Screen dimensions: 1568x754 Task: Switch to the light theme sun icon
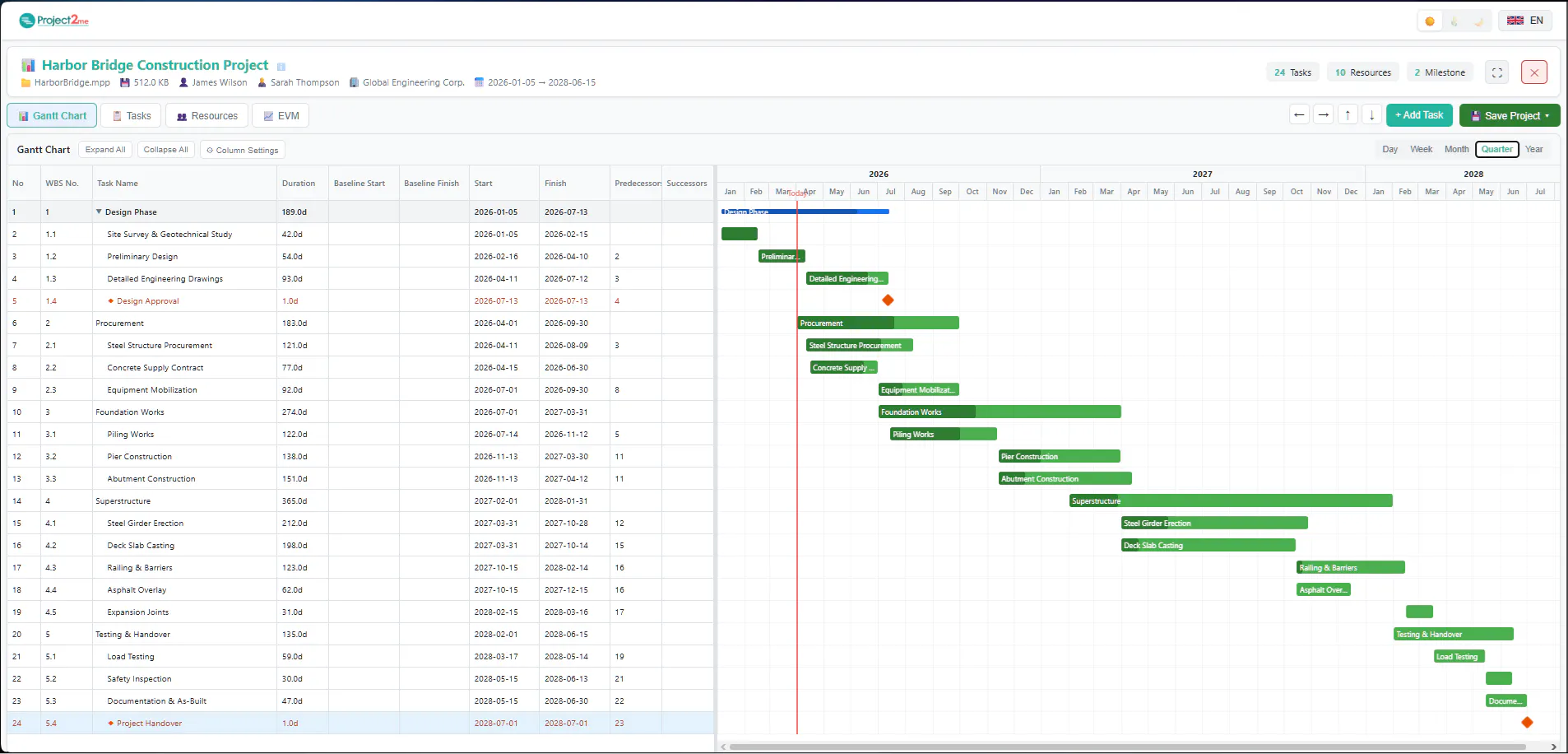[x=1430, y=21]
